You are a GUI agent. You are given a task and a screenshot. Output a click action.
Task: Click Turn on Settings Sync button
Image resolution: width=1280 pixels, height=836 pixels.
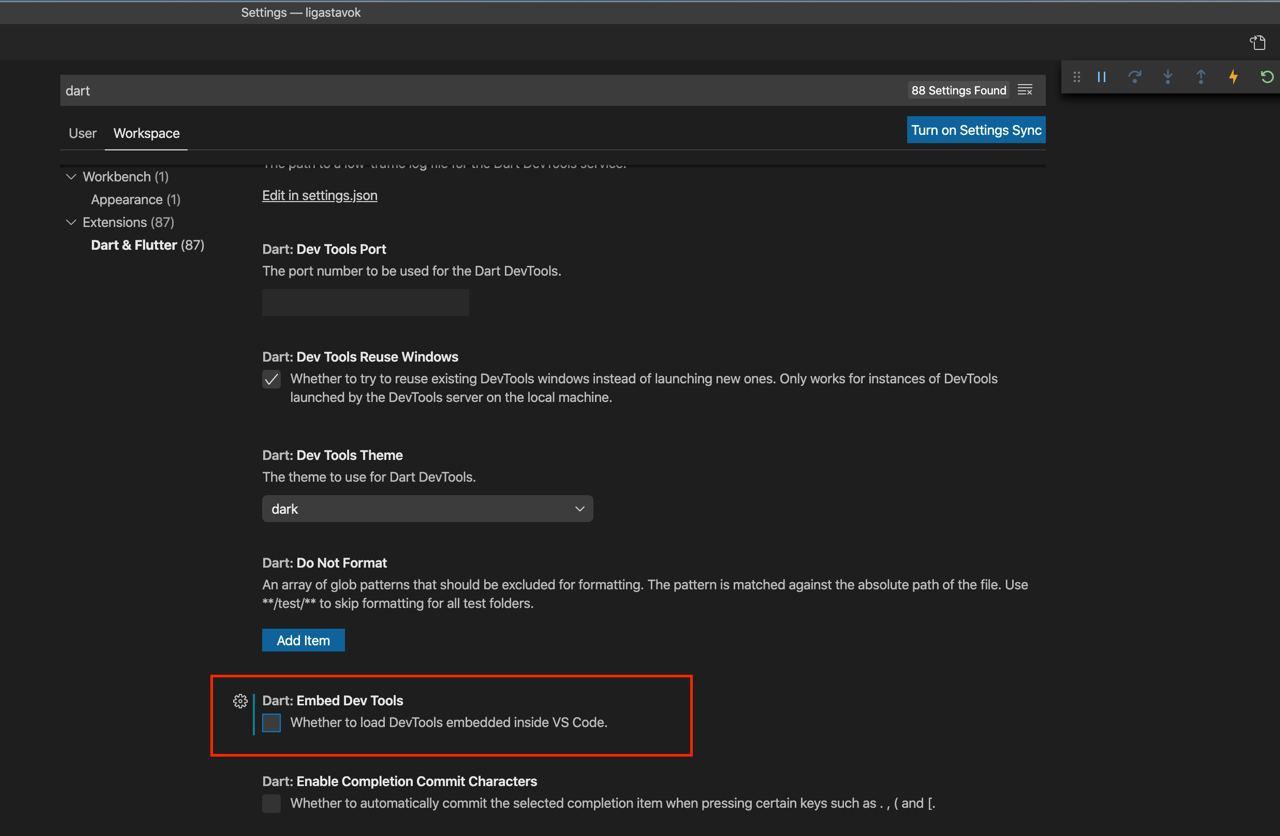click(x=976, y=130)
